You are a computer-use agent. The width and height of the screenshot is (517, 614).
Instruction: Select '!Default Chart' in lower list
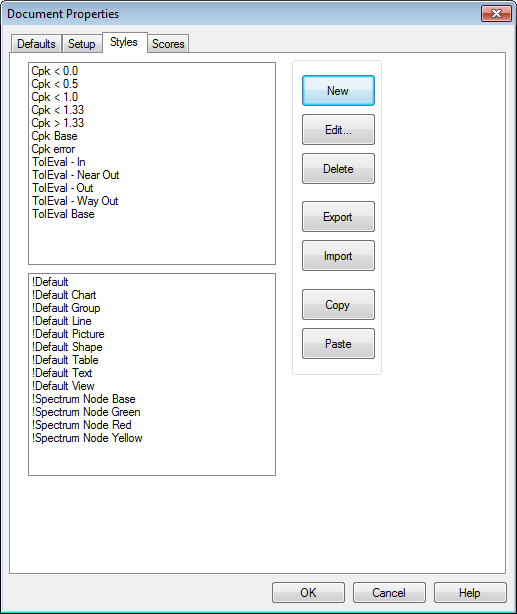64,295
